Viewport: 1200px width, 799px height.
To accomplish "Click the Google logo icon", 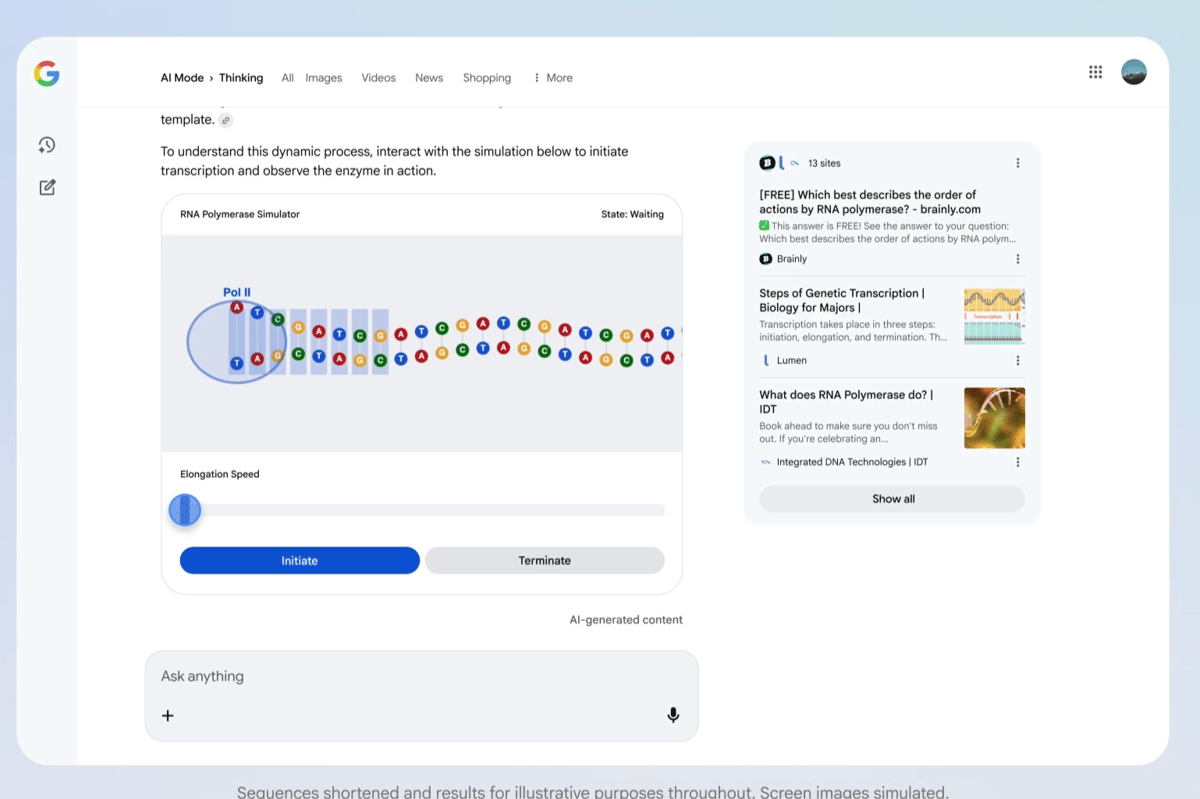I will point(46,73).
